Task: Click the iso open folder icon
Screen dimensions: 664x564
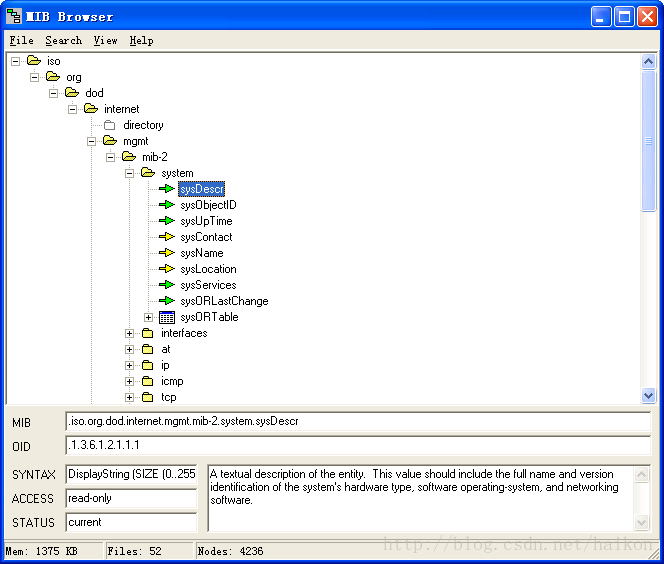Action: click(x=34, y=61)
